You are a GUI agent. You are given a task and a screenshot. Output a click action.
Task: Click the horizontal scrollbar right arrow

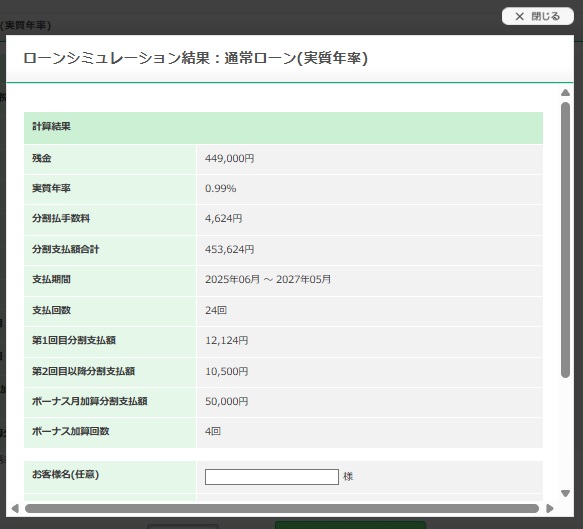tap(550, 508)
